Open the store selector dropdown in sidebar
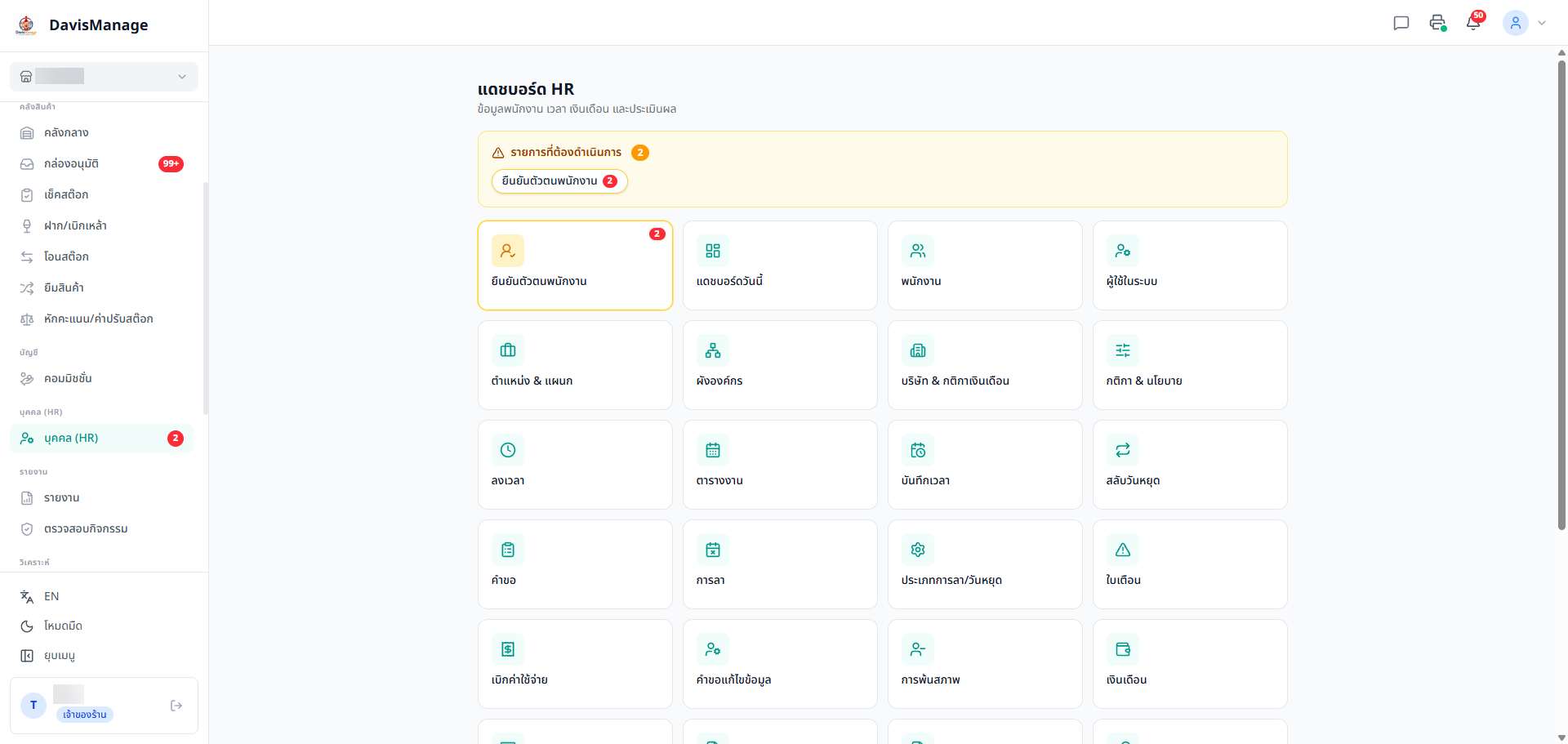 (104, 77)
